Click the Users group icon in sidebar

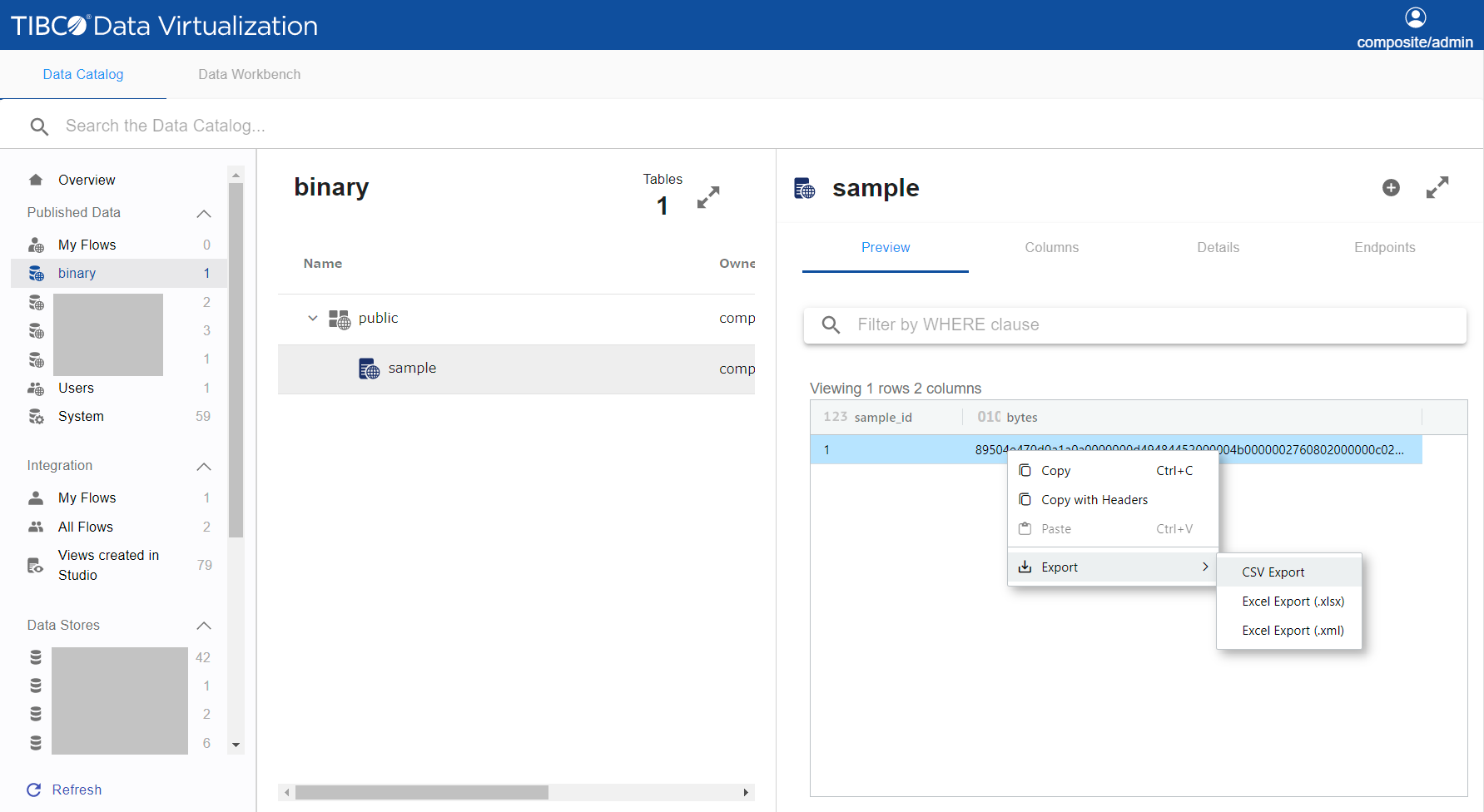(x=36, y=388)
